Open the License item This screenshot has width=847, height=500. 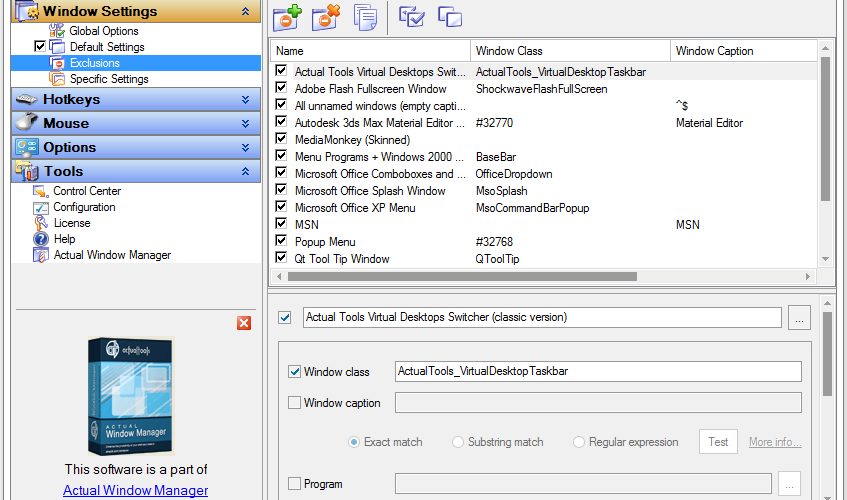[72, 223]
